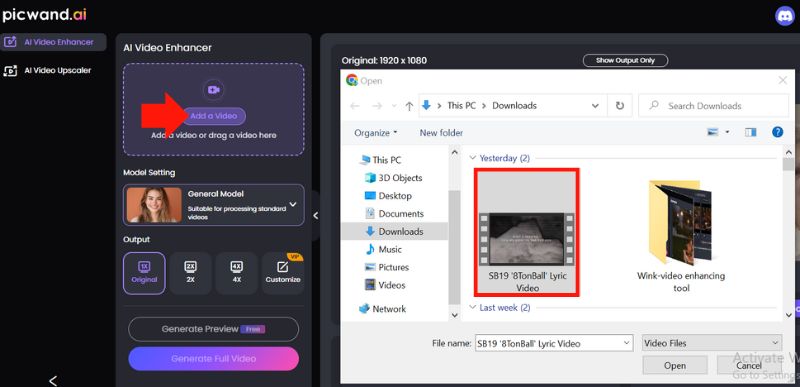Click the Up one level arrow
This screenshot has height=387, width=800.
(x=409, y=106)
